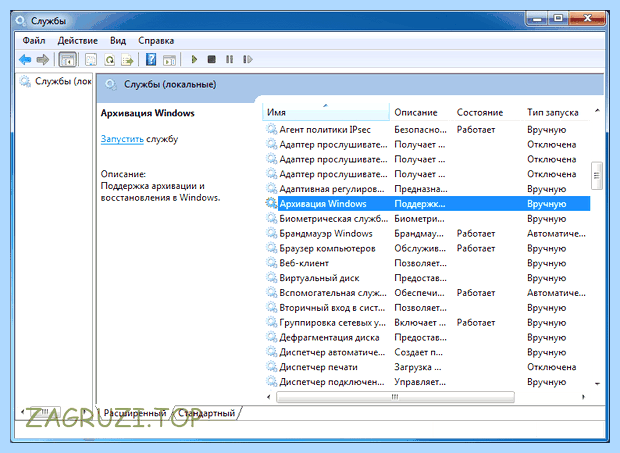The width and height of the screenshot is (620, 453).
Task: Restart service with restart icon
Action: pyautogui.click(x=248, y=59)
